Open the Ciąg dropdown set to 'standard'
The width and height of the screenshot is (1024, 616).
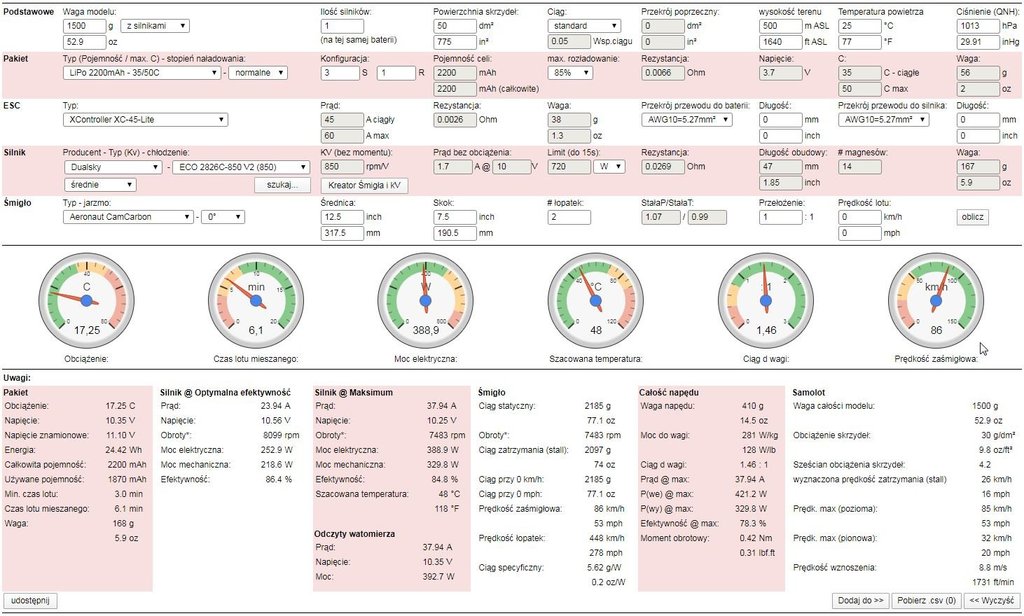pos(582,25)
